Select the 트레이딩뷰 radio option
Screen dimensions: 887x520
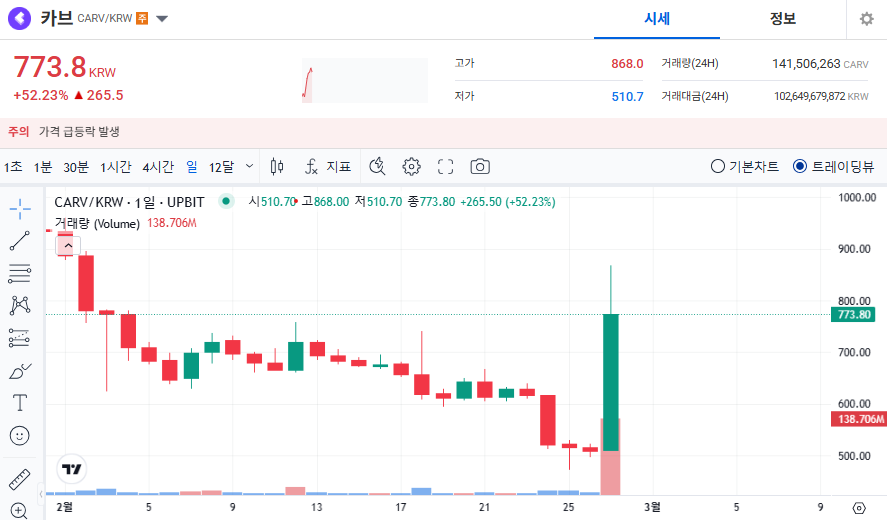833,166
